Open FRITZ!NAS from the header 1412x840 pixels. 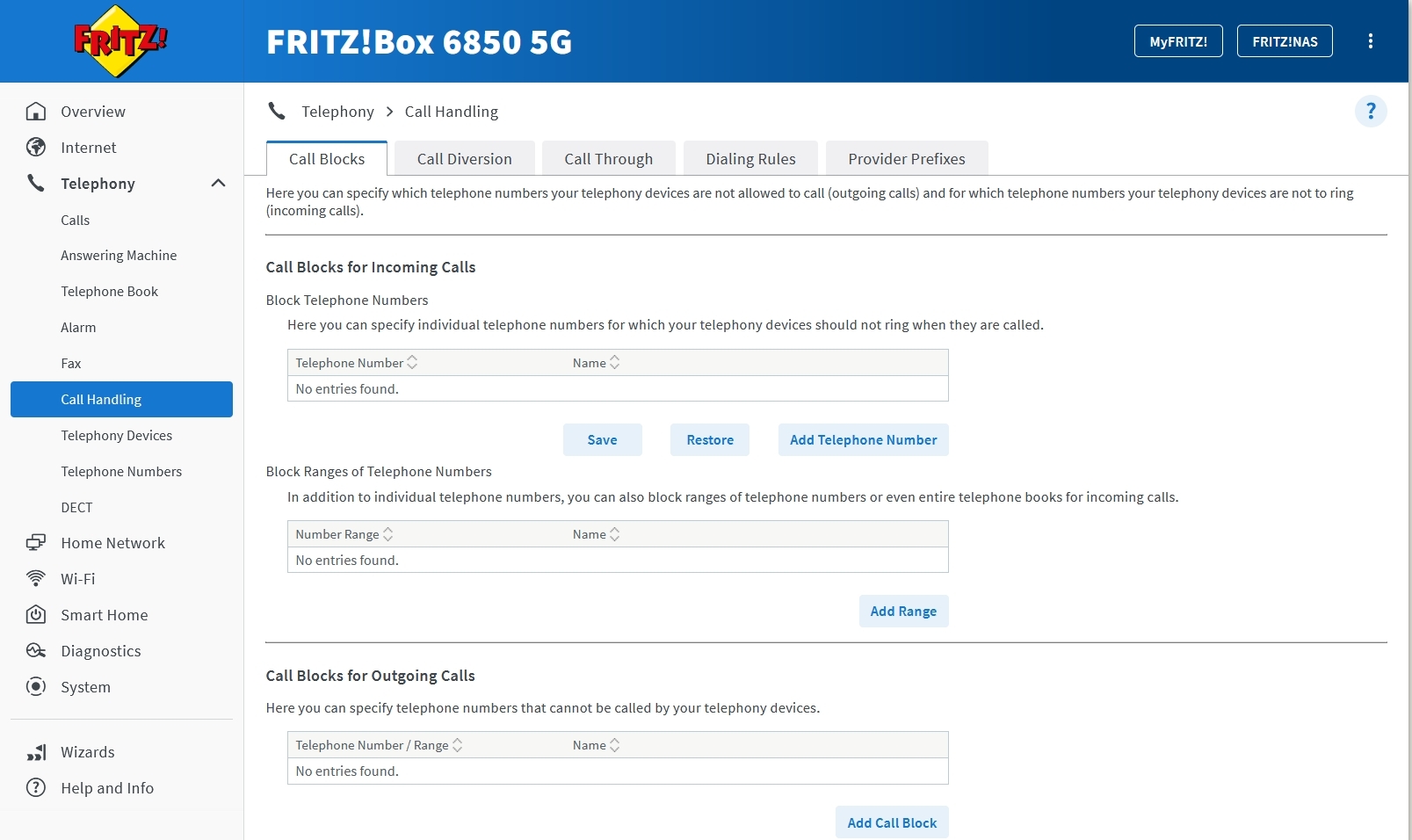click(x=1285, y=41)
